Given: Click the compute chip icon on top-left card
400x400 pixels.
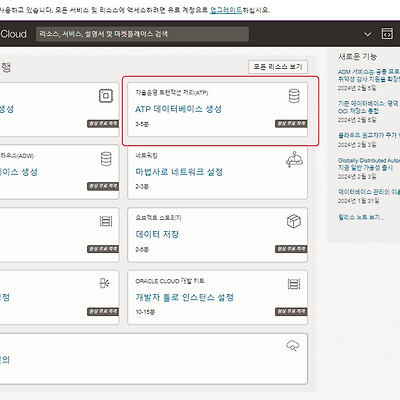Looking at the screenshot, I should click(x=106, y=96).
